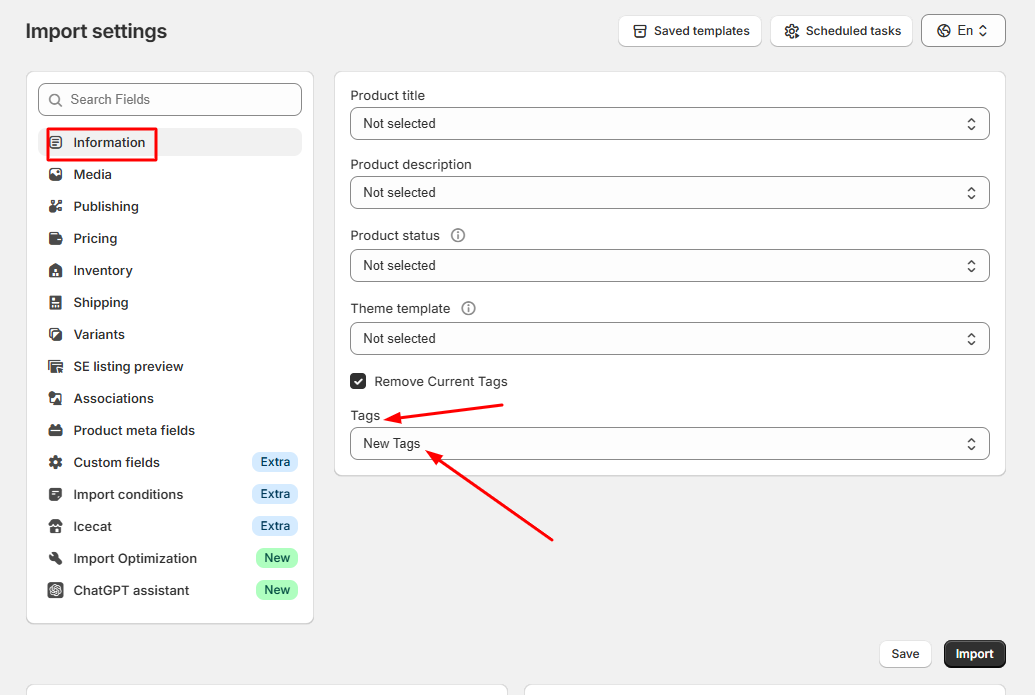Select the Information section

(x=170, y=143)
